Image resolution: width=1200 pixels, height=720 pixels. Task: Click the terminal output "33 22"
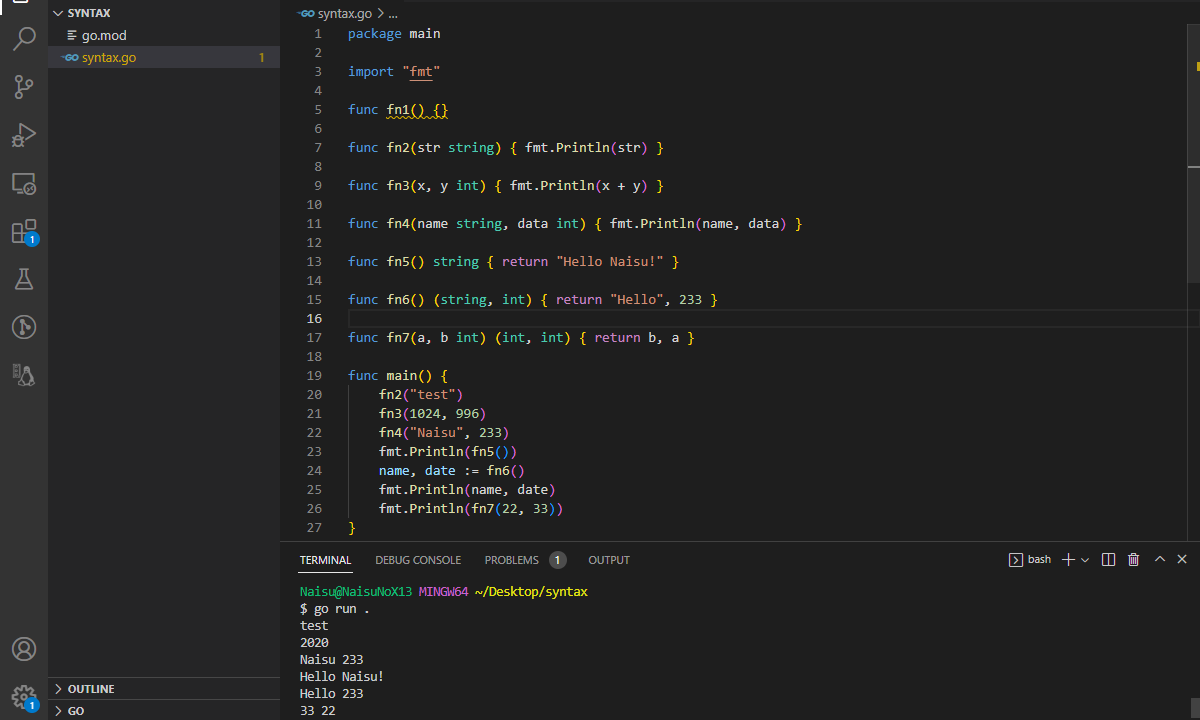click(318, 711)
